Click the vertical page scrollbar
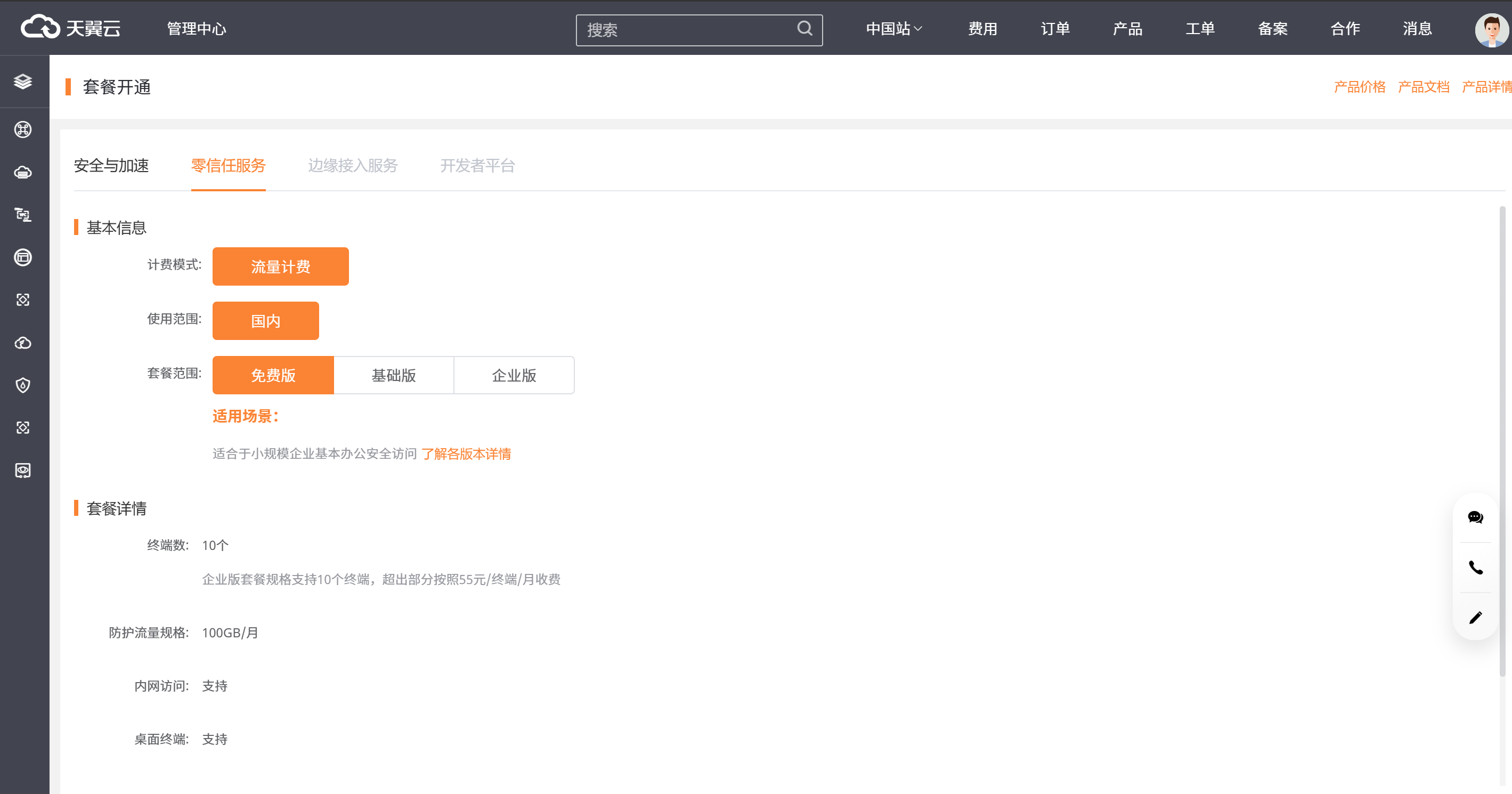Image resolution: width=1512 pixels, height=794 pixels. tap(1502, 441)
